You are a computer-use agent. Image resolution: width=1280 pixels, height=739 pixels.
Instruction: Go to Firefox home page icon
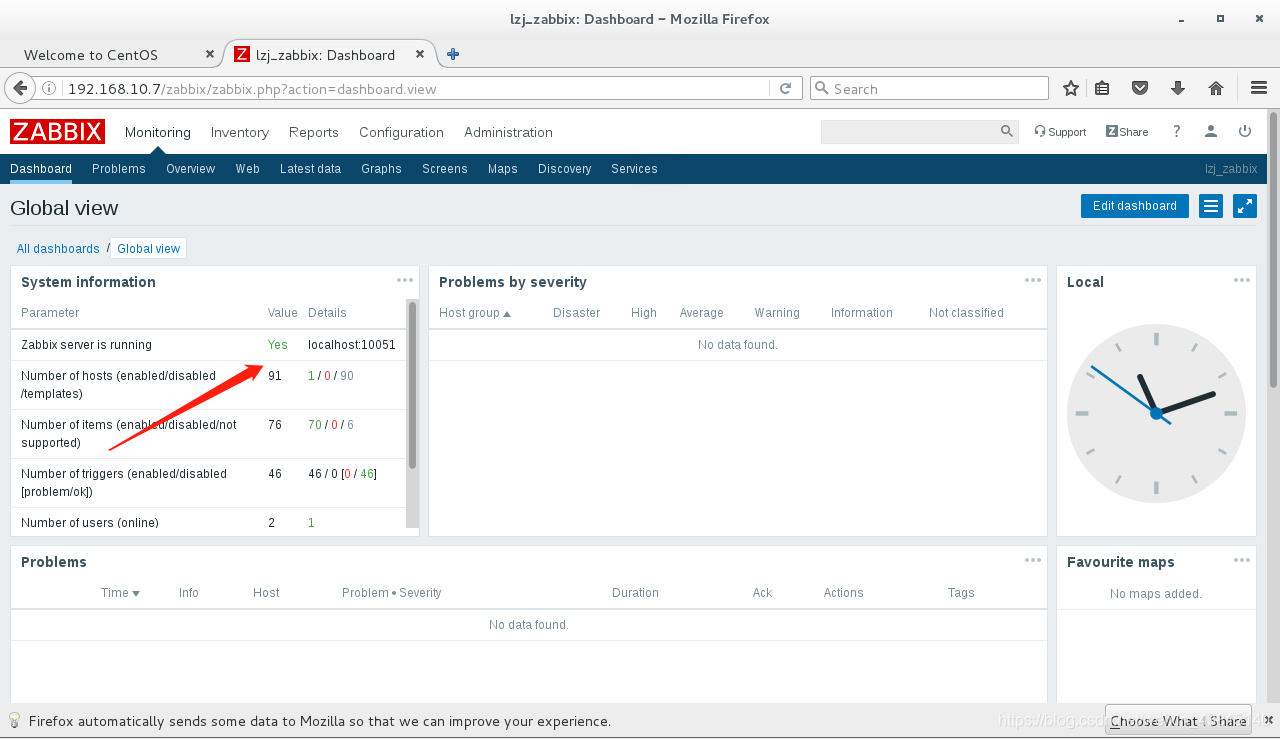pyautogui.click(x=1216, y=88)
